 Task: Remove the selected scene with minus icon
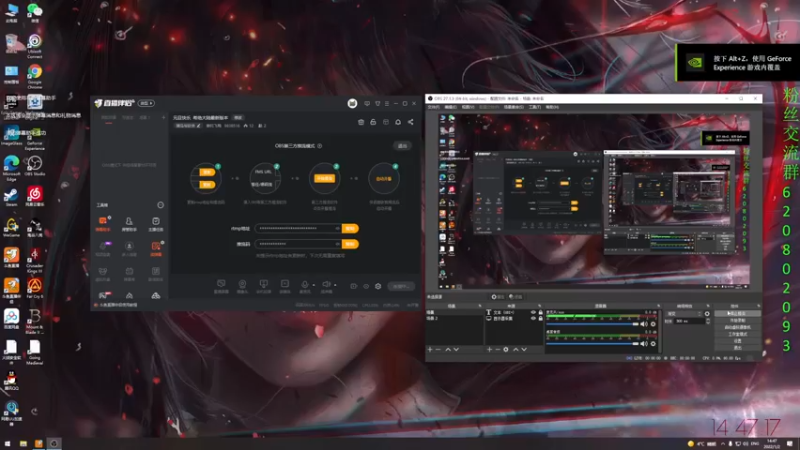coord(438,349)
